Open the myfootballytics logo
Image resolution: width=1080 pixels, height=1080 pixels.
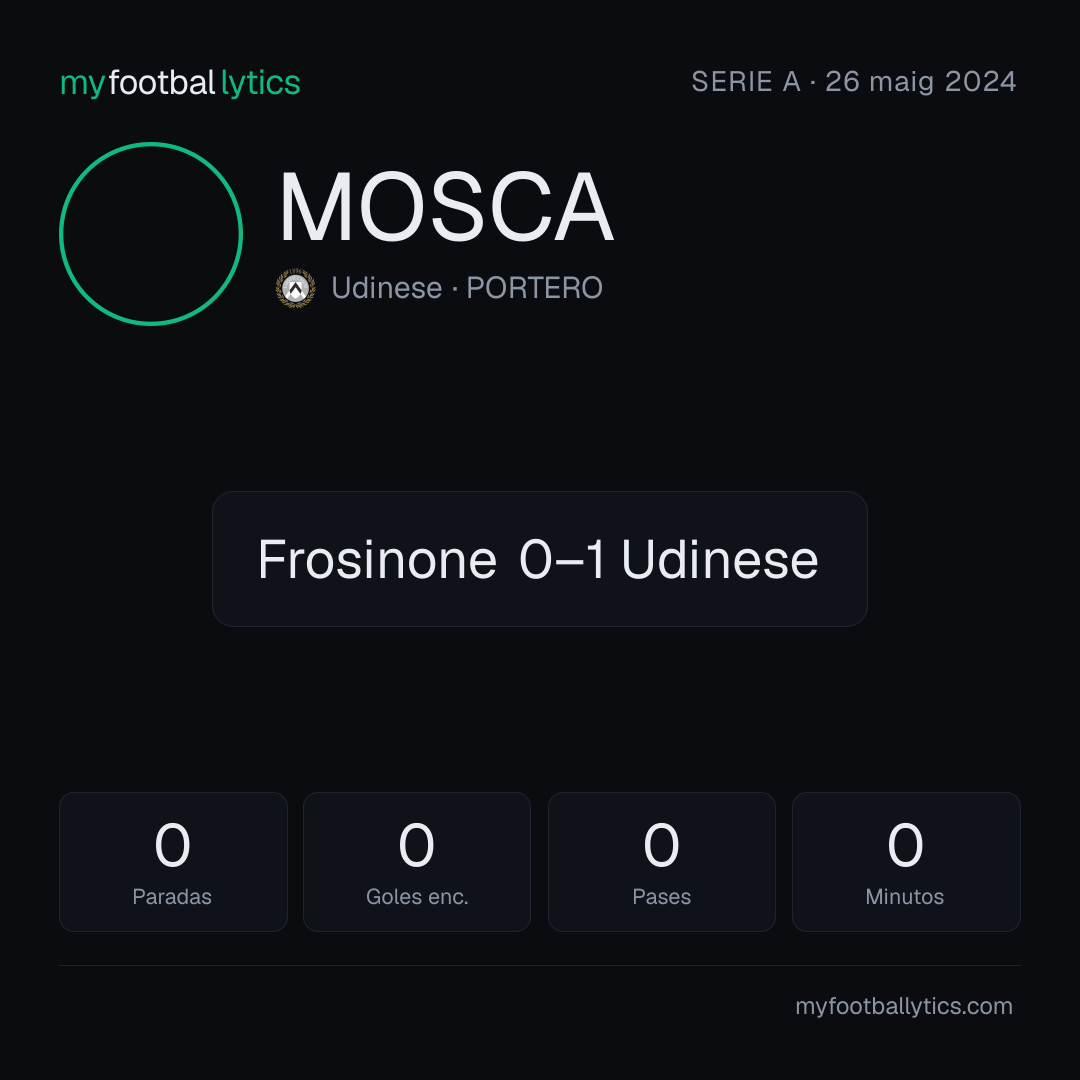(x=180, y=83)
